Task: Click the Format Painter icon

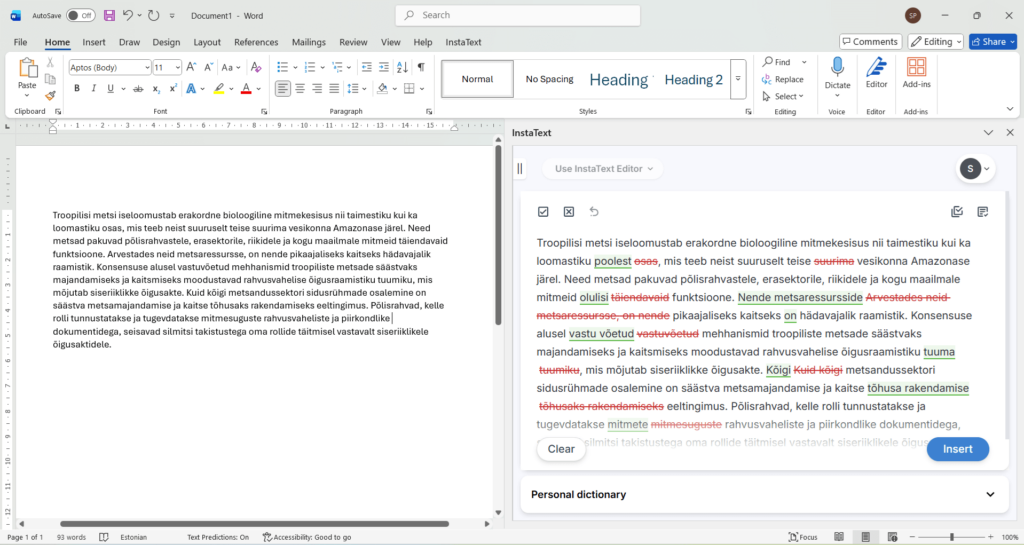Action: [50, 96]
